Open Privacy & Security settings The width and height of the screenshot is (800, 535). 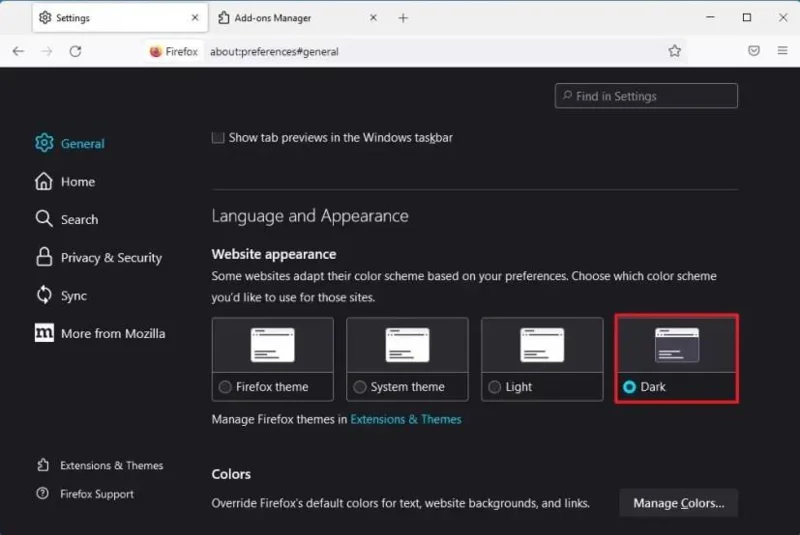(x=98, y=258)
